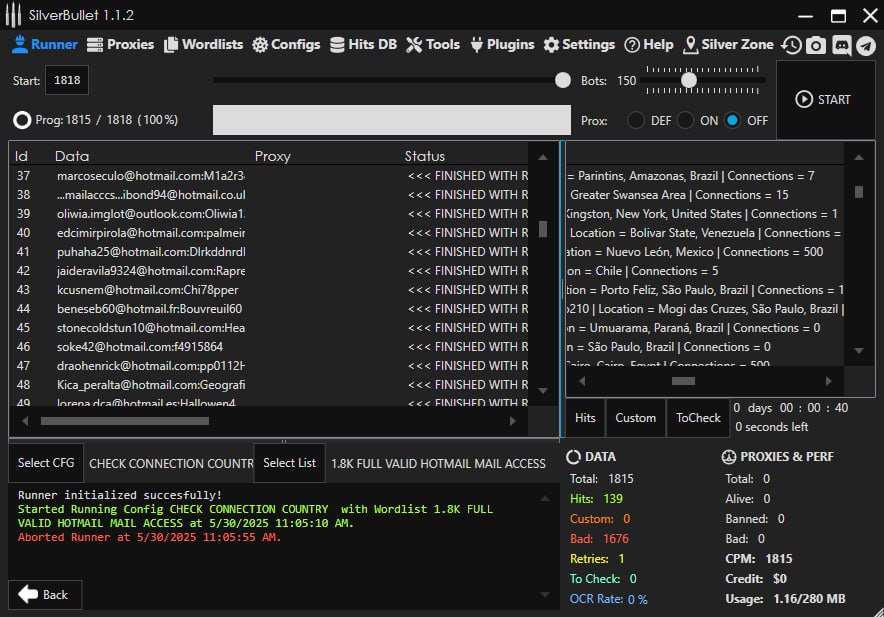
Task: Click the DATA section refresh icon
Action: [573, 457]
